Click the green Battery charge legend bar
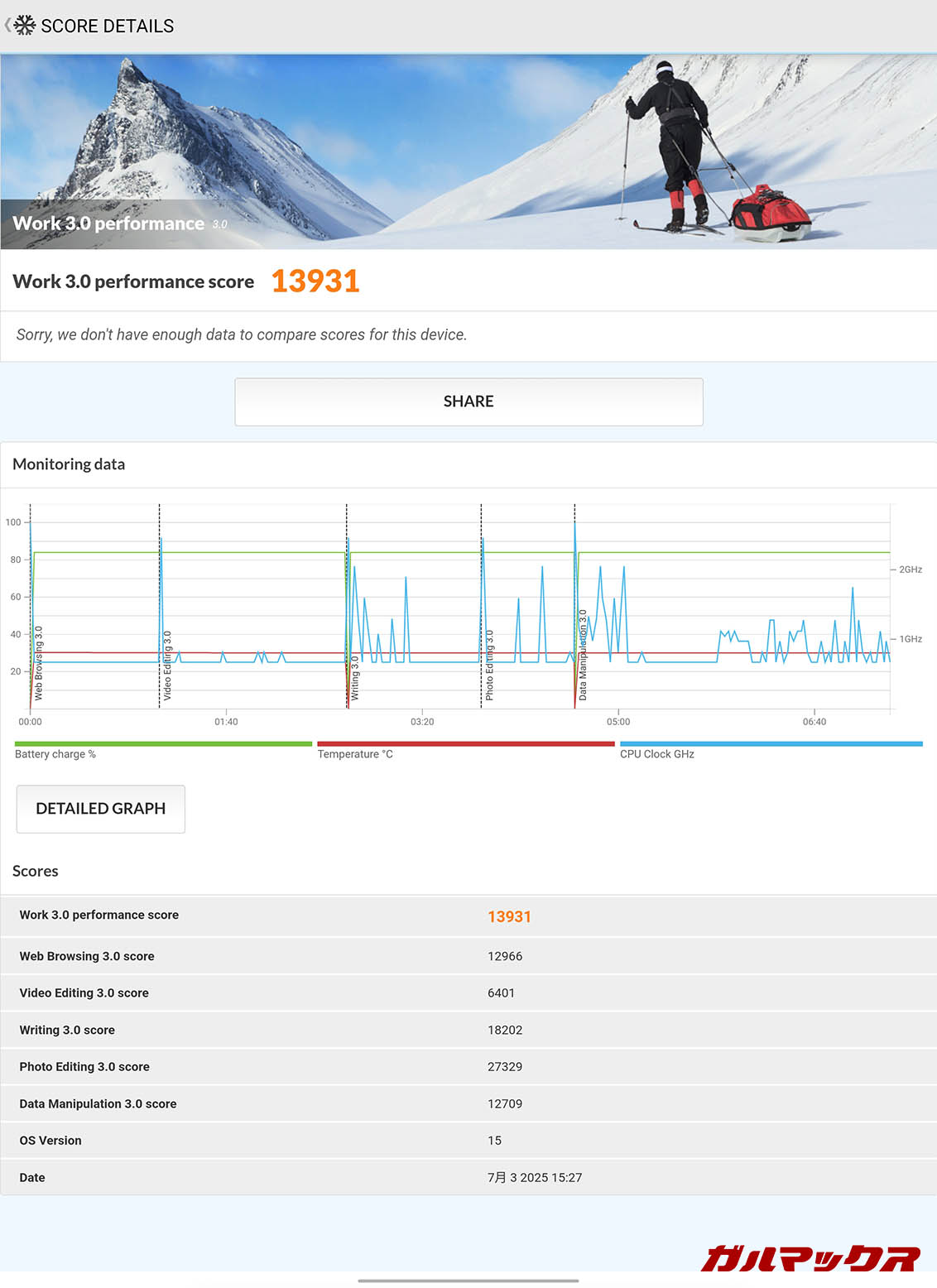This screenshot has height=1288, width=937. point(163,744)
